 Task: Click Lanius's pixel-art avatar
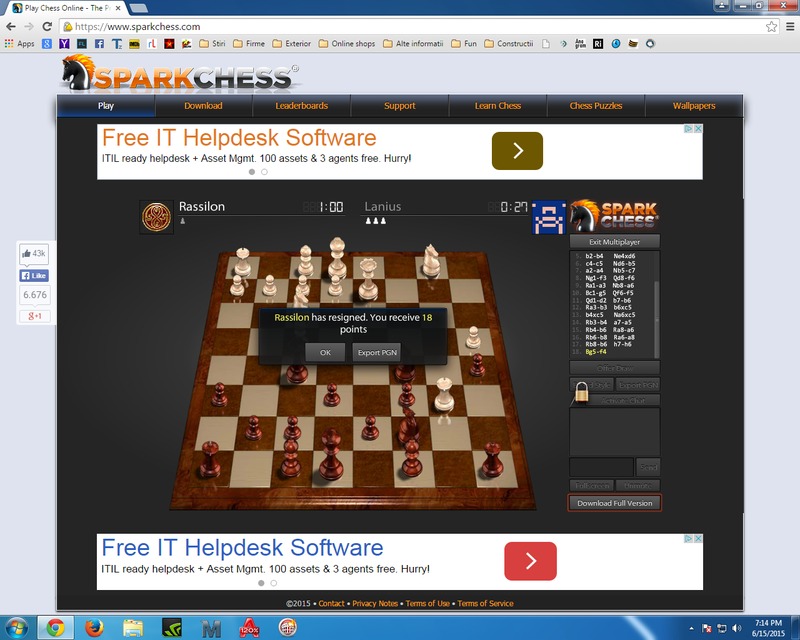click(548, 217)
